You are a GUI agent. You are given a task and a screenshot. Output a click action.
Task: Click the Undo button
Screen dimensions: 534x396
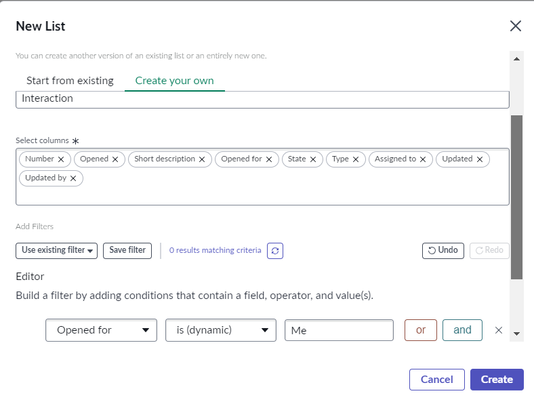coord(443,250)
